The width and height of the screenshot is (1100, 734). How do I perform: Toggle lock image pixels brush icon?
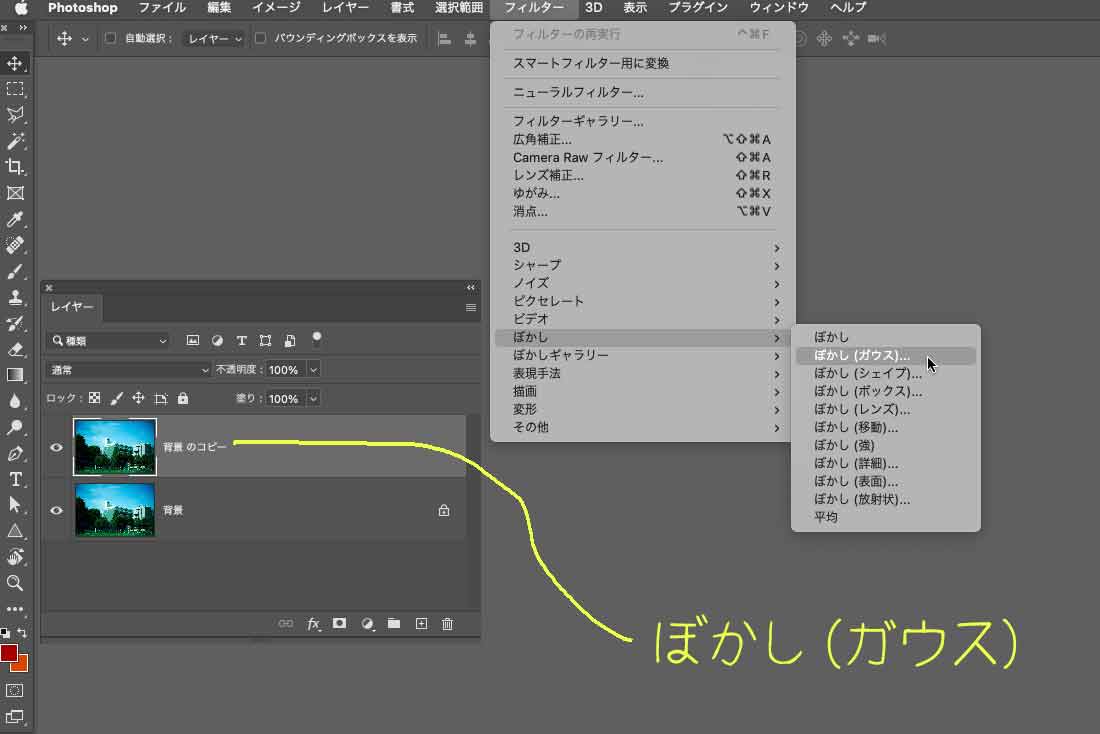[x=116, y=399]
